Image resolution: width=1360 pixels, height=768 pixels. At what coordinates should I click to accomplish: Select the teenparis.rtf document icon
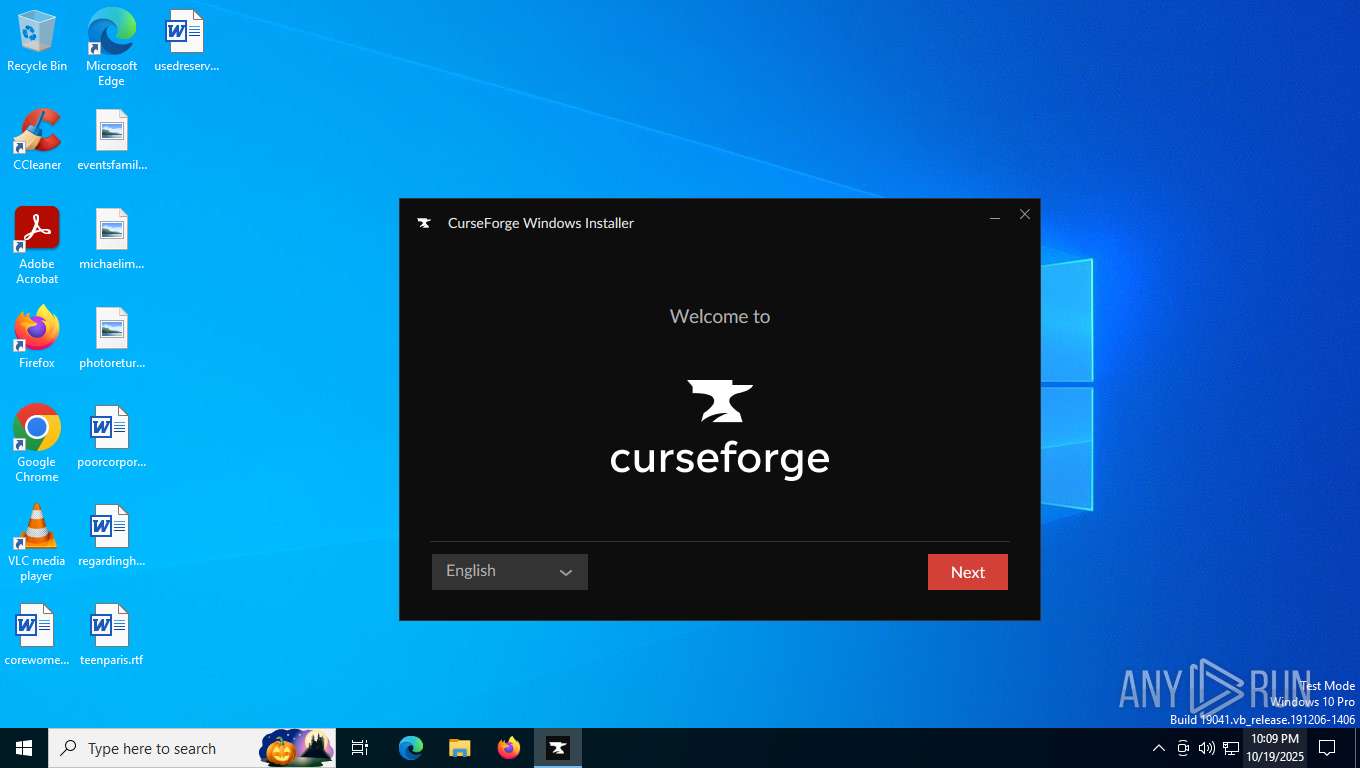tap(112, 635)
